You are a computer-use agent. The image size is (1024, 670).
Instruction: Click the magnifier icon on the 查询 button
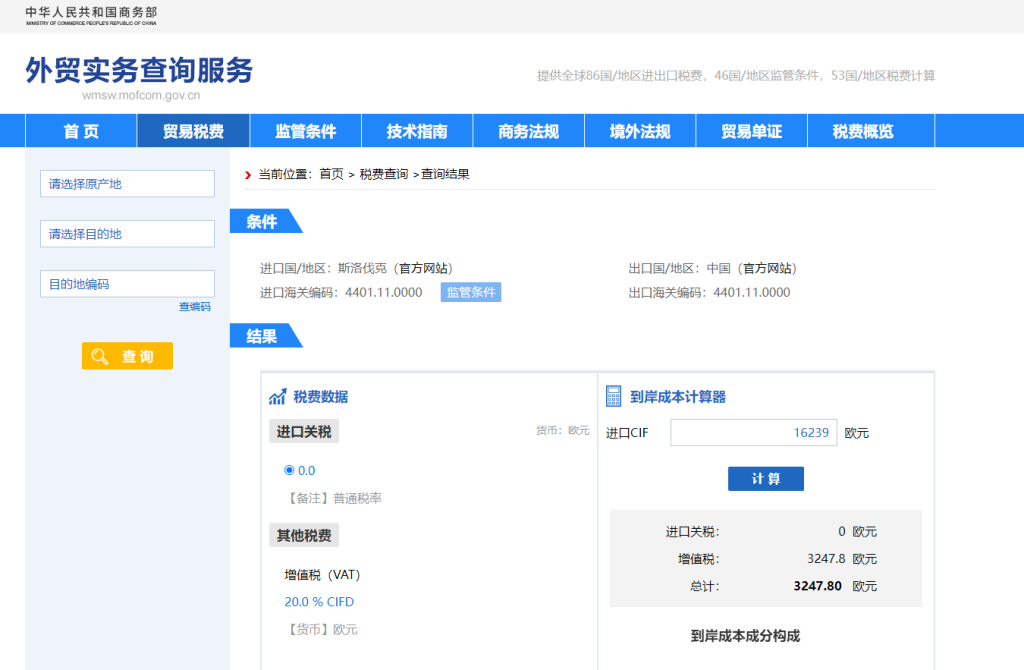click(100, 356)
